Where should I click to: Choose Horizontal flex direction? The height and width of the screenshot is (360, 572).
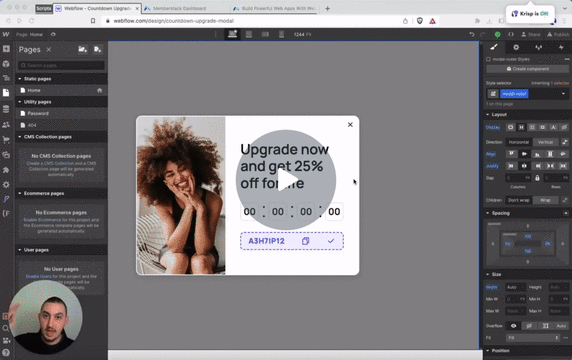point(519,142)
